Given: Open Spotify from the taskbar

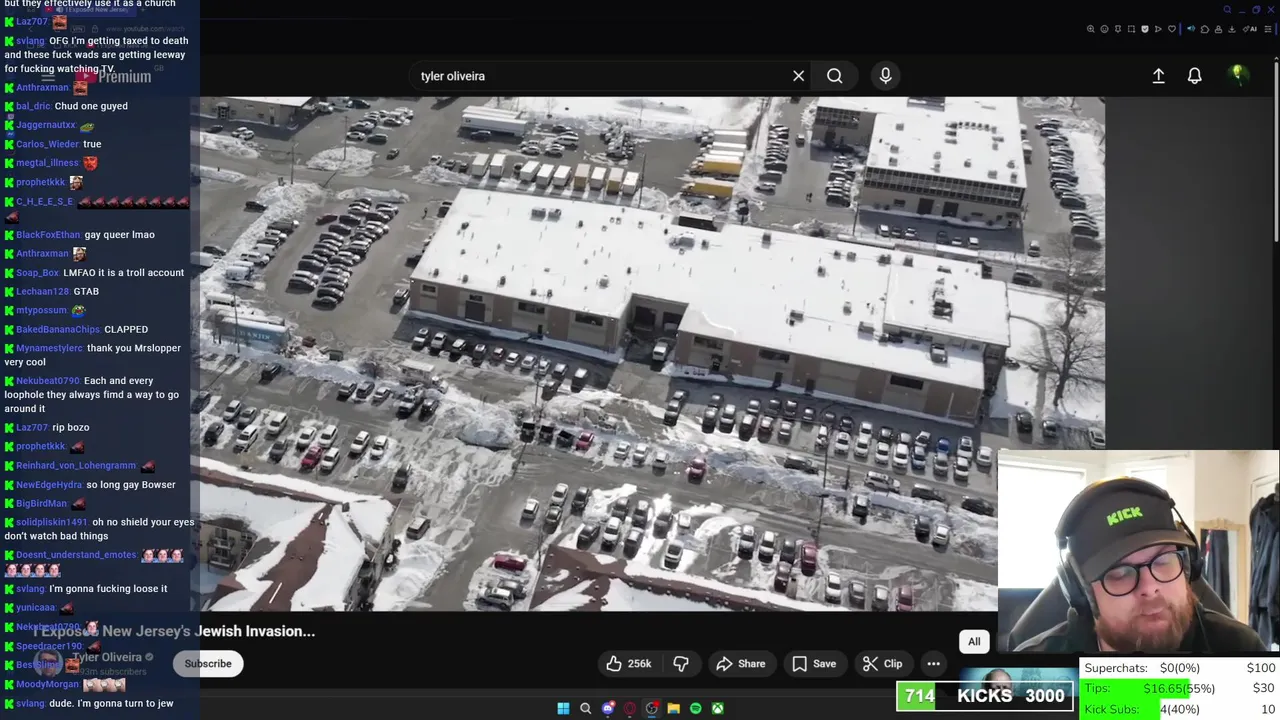Looking at the screenshot, I should click(696, 708).
